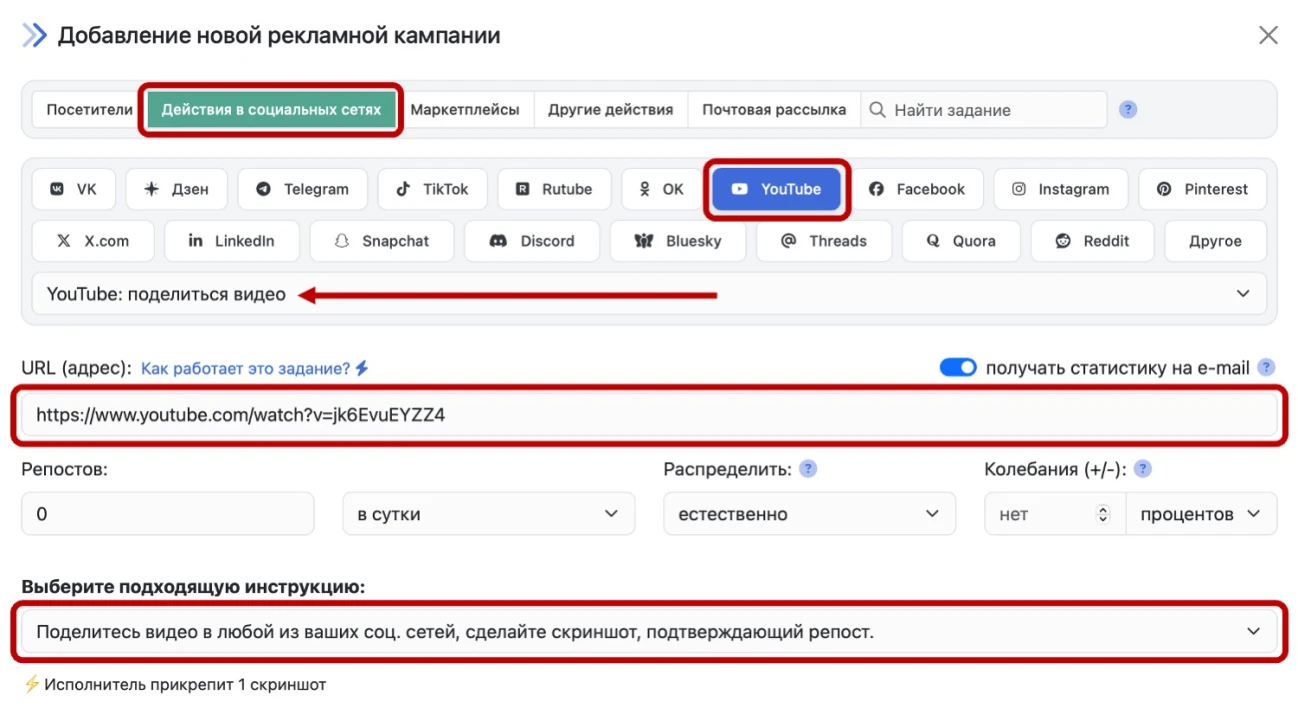The height and width of the screenshot is (708, 1298).
Task: Select the Snapchat network button
Action: click(x=381, y=241)
